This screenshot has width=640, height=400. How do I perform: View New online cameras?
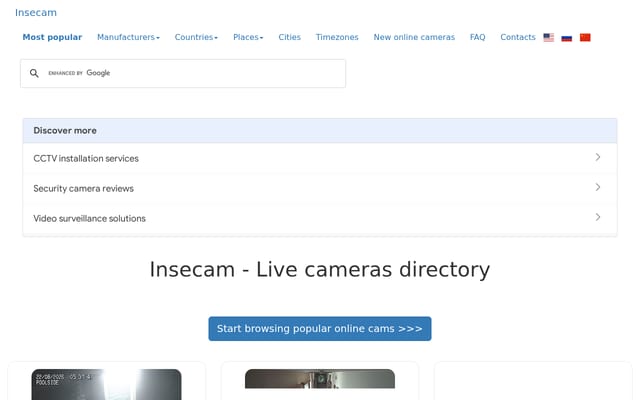[414, 37]
